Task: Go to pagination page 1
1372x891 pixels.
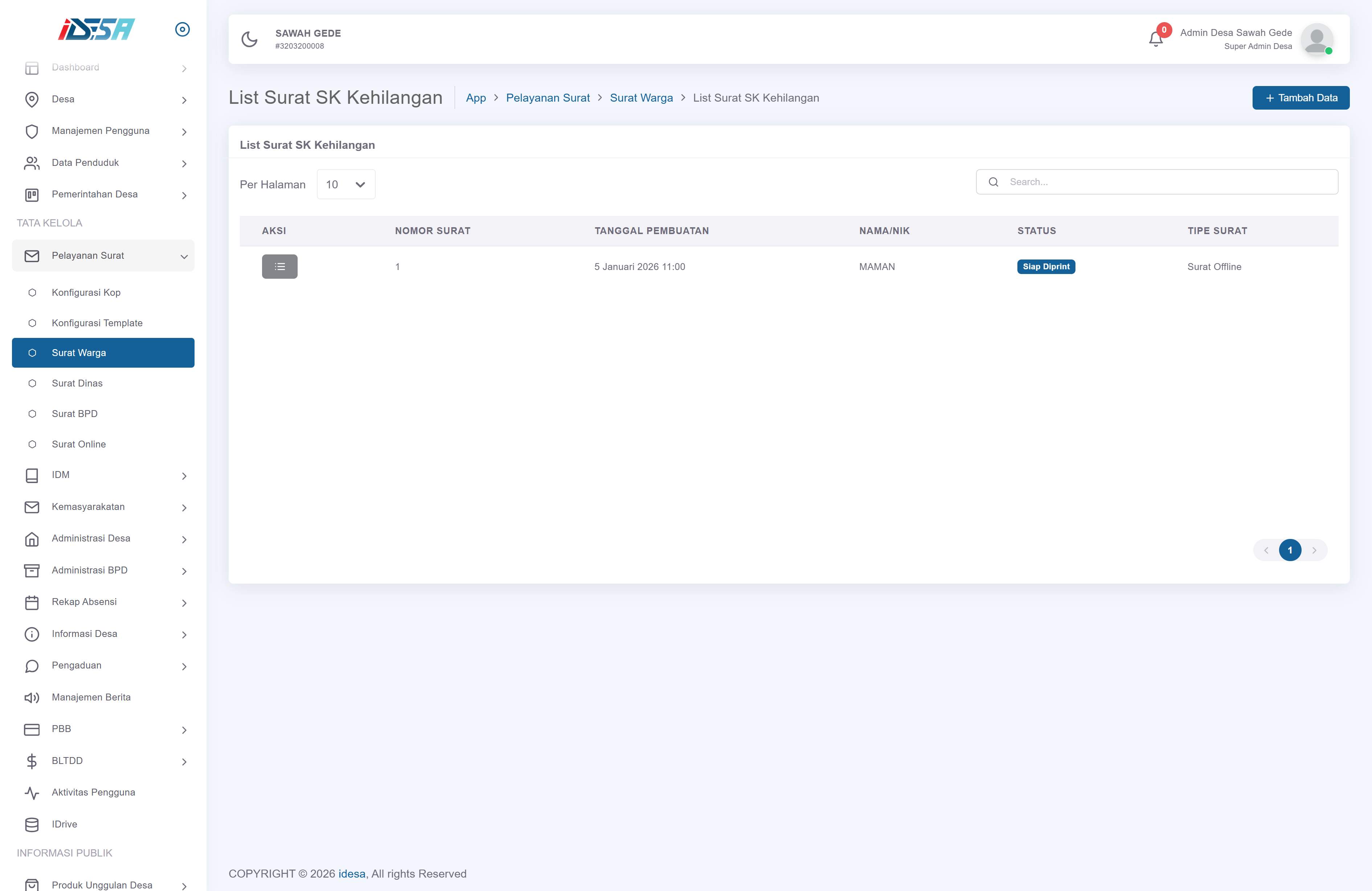Action: [1290, 551]
